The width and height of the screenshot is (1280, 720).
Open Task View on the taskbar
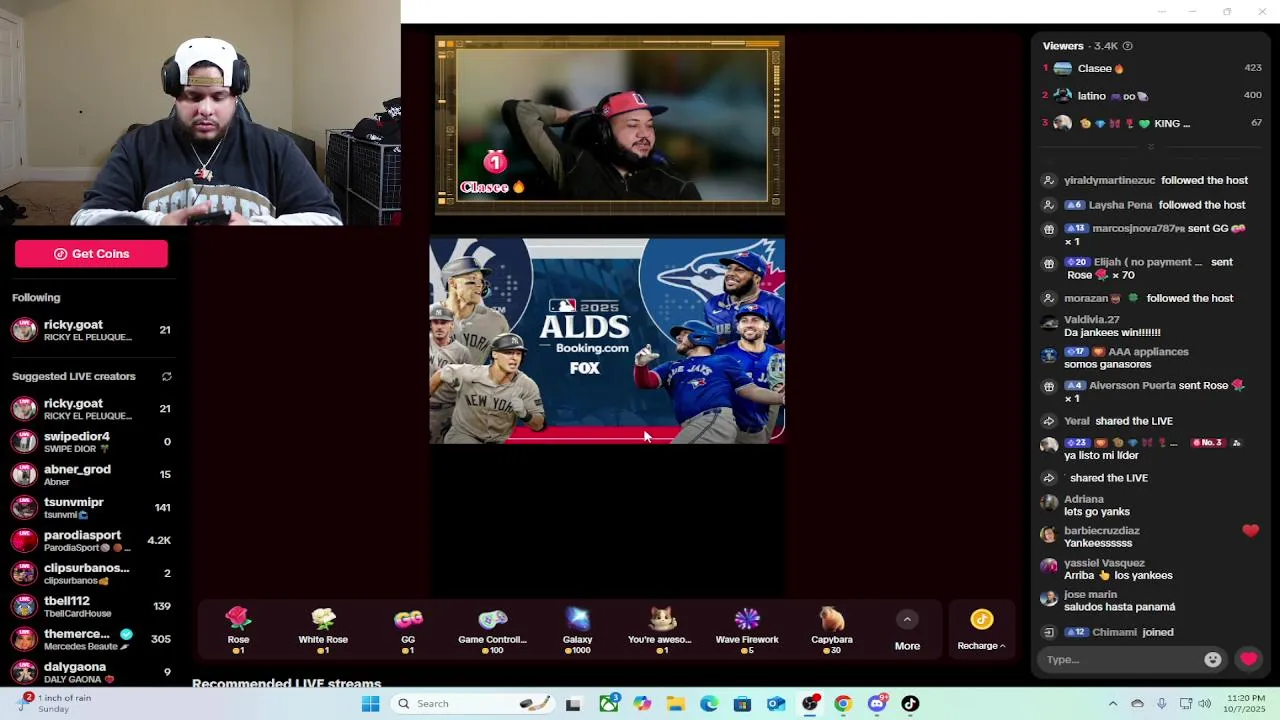point(573,704)
